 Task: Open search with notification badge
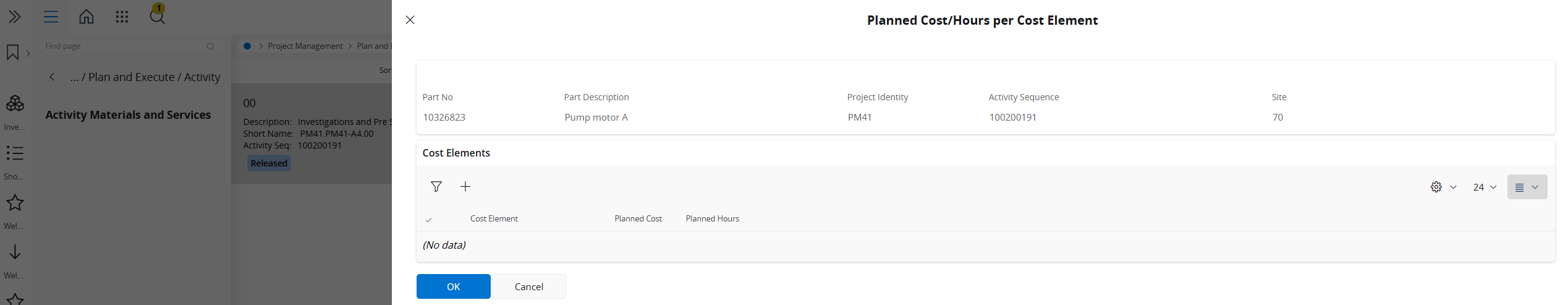pos(158,15)
